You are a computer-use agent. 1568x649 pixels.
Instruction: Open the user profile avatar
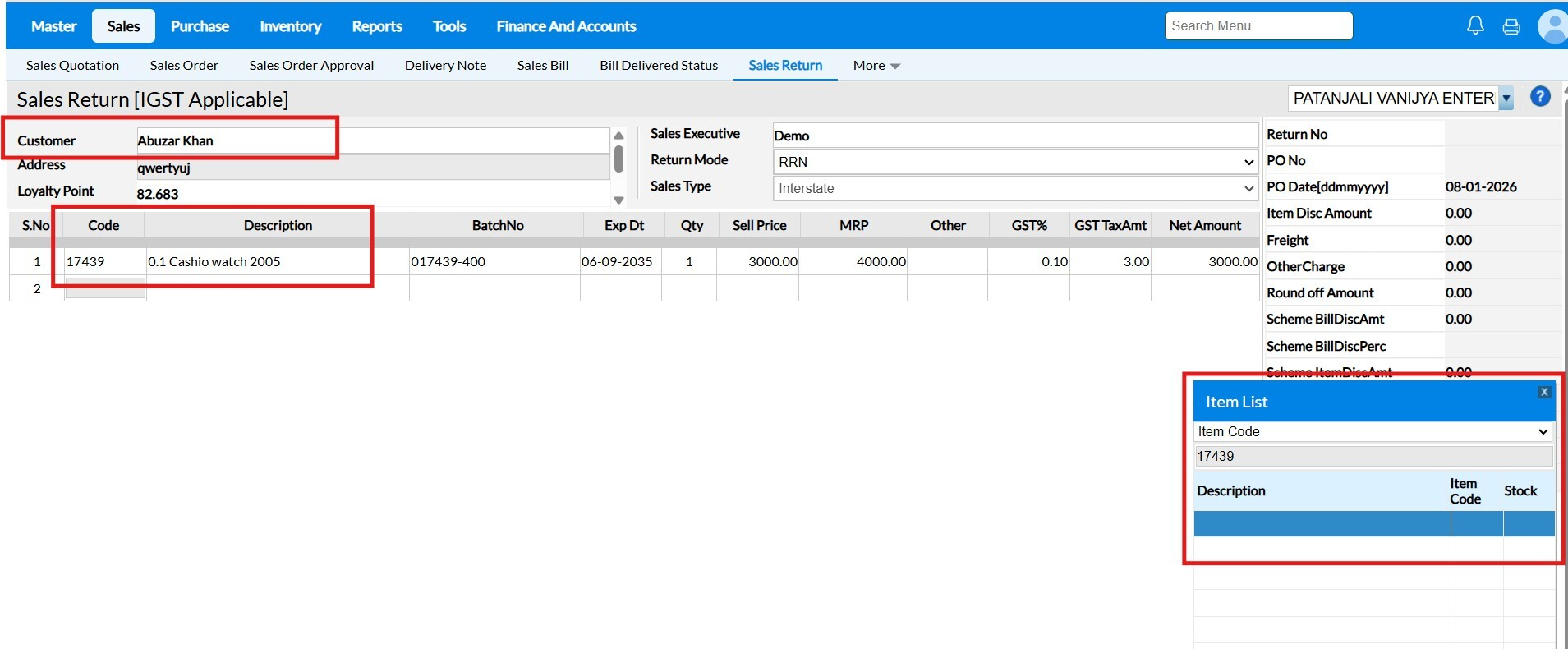coord(1552,26)
